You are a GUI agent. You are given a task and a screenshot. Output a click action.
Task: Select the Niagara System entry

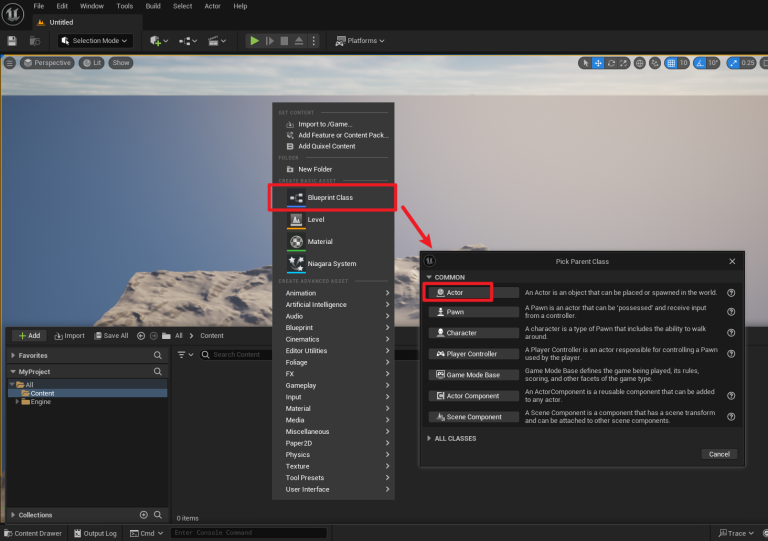click(x=333, y=264)
